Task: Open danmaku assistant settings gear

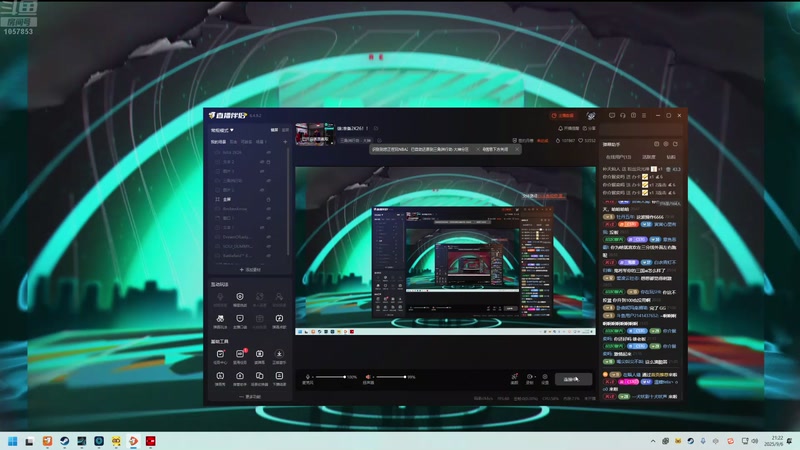Action: (666, 144)
